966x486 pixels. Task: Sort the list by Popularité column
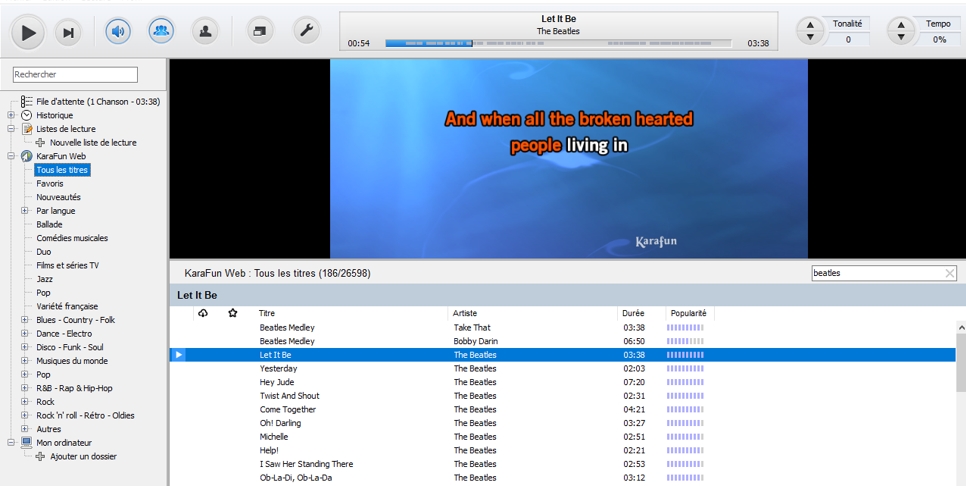(x=689, y=314)
